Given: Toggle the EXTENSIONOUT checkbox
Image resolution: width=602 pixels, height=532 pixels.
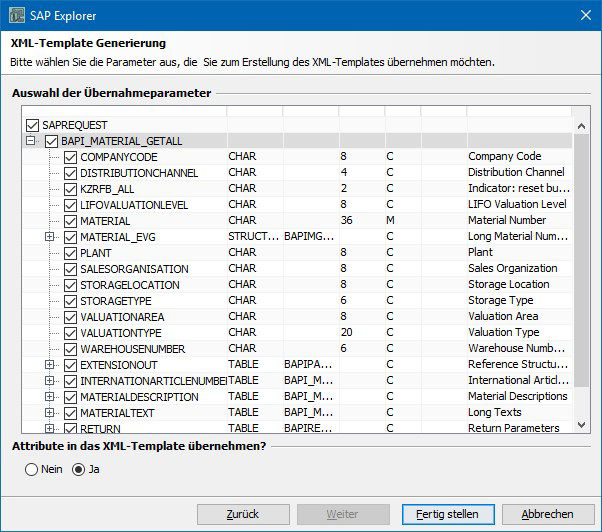Looking at the screenshot, I should pyautogui.click(x=70, y=365).
